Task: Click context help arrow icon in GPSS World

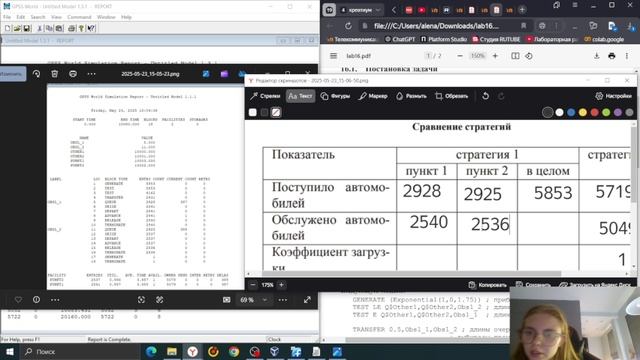Action: point(91,28)
